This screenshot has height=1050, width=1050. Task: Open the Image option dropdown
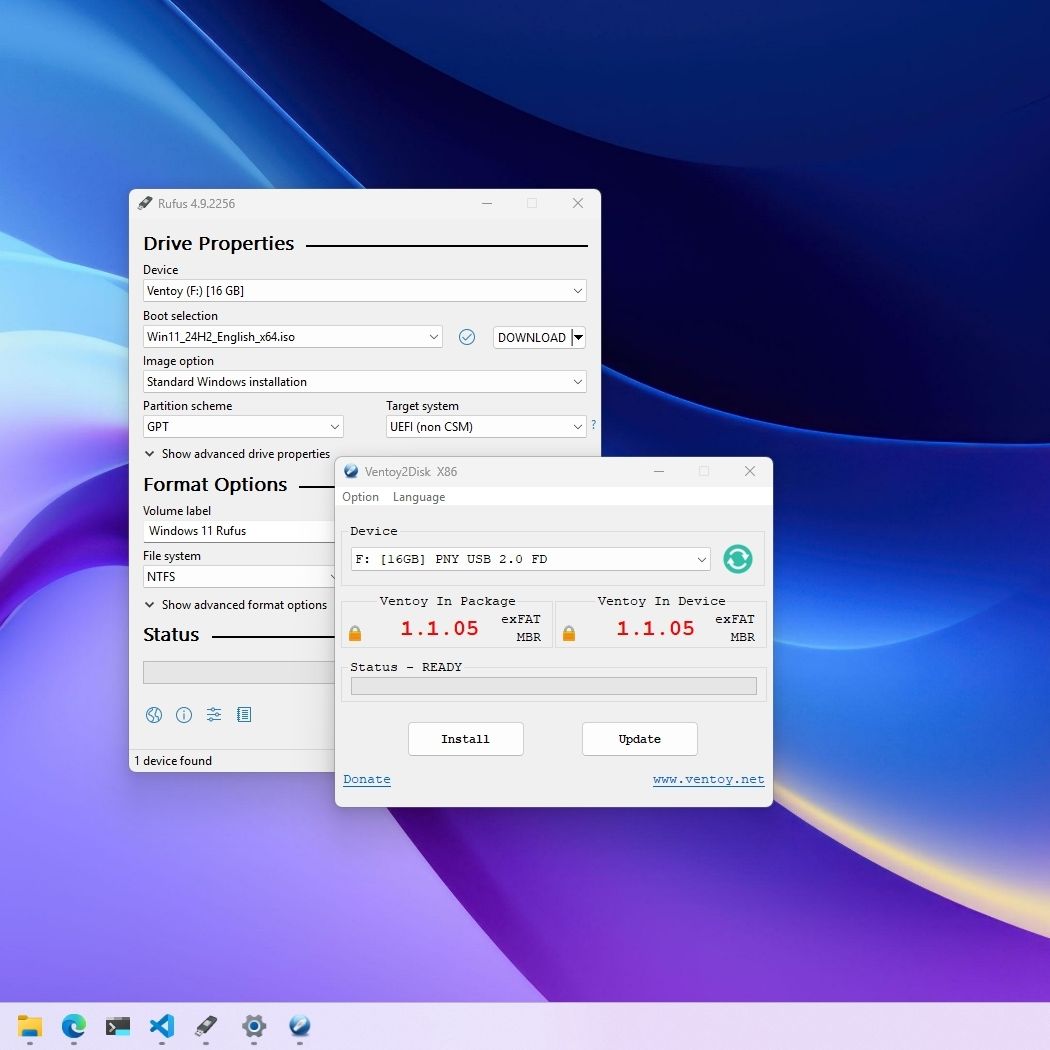(364, 382)
